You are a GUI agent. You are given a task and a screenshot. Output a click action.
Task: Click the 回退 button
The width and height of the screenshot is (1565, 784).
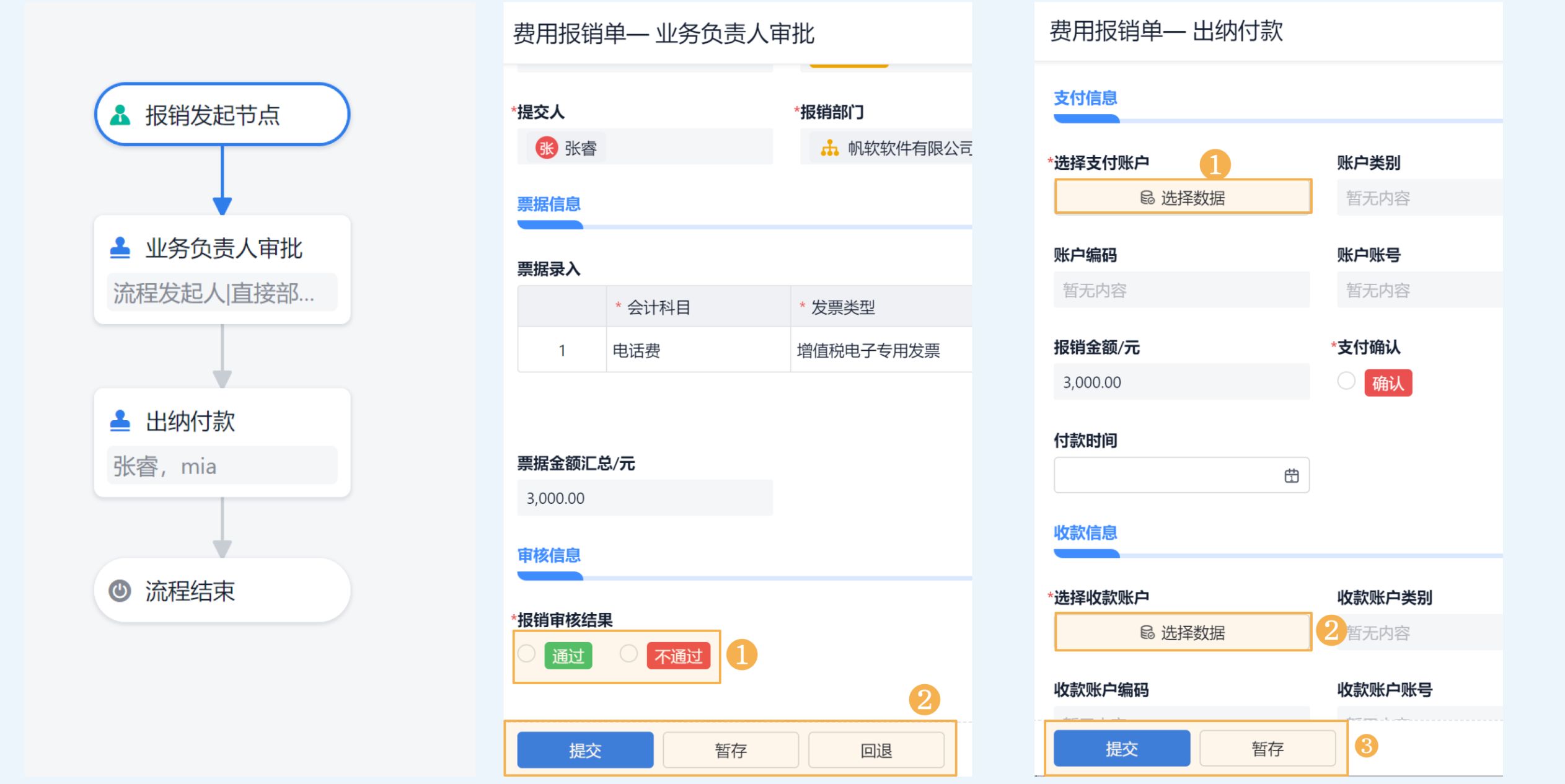coord(876,751)
